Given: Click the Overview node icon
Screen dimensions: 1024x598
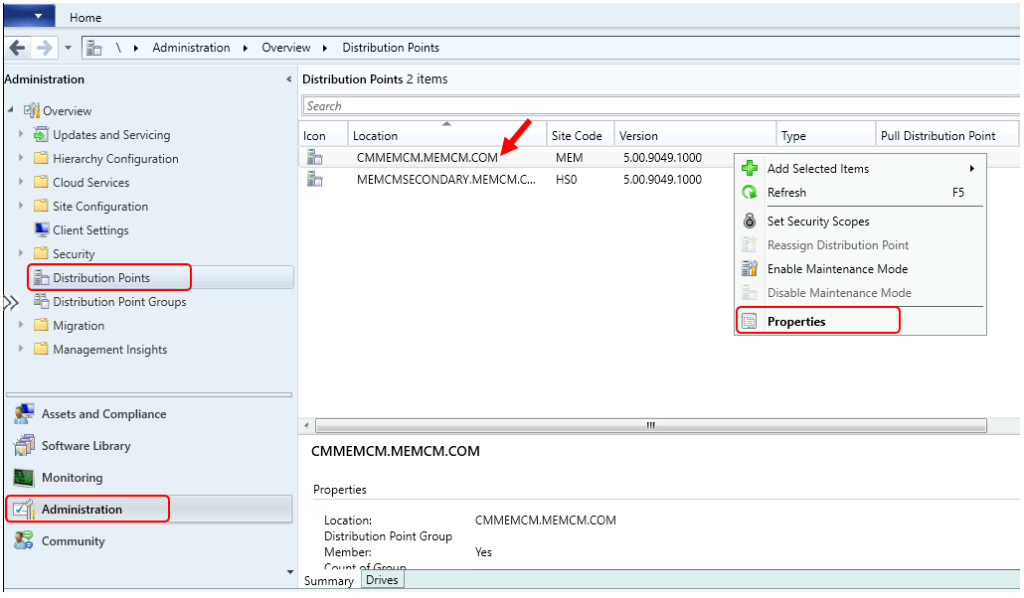Looking at the screenshot, I should [x=31, y=110].
